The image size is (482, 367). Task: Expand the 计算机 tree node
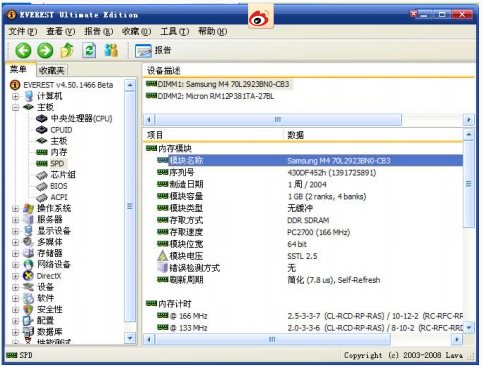[x=15, y=96]
